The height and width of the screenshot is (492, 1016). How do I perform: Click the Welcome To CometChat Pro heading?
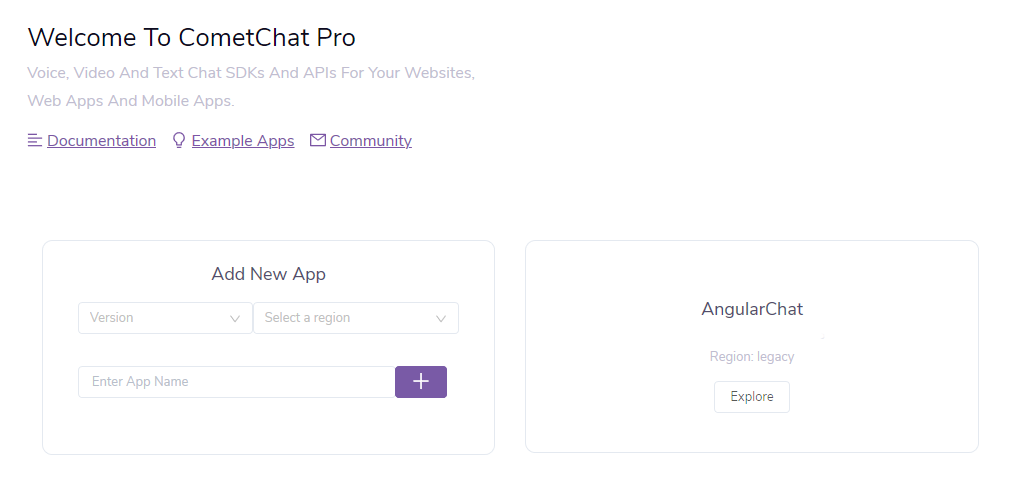tap(192, 38)
